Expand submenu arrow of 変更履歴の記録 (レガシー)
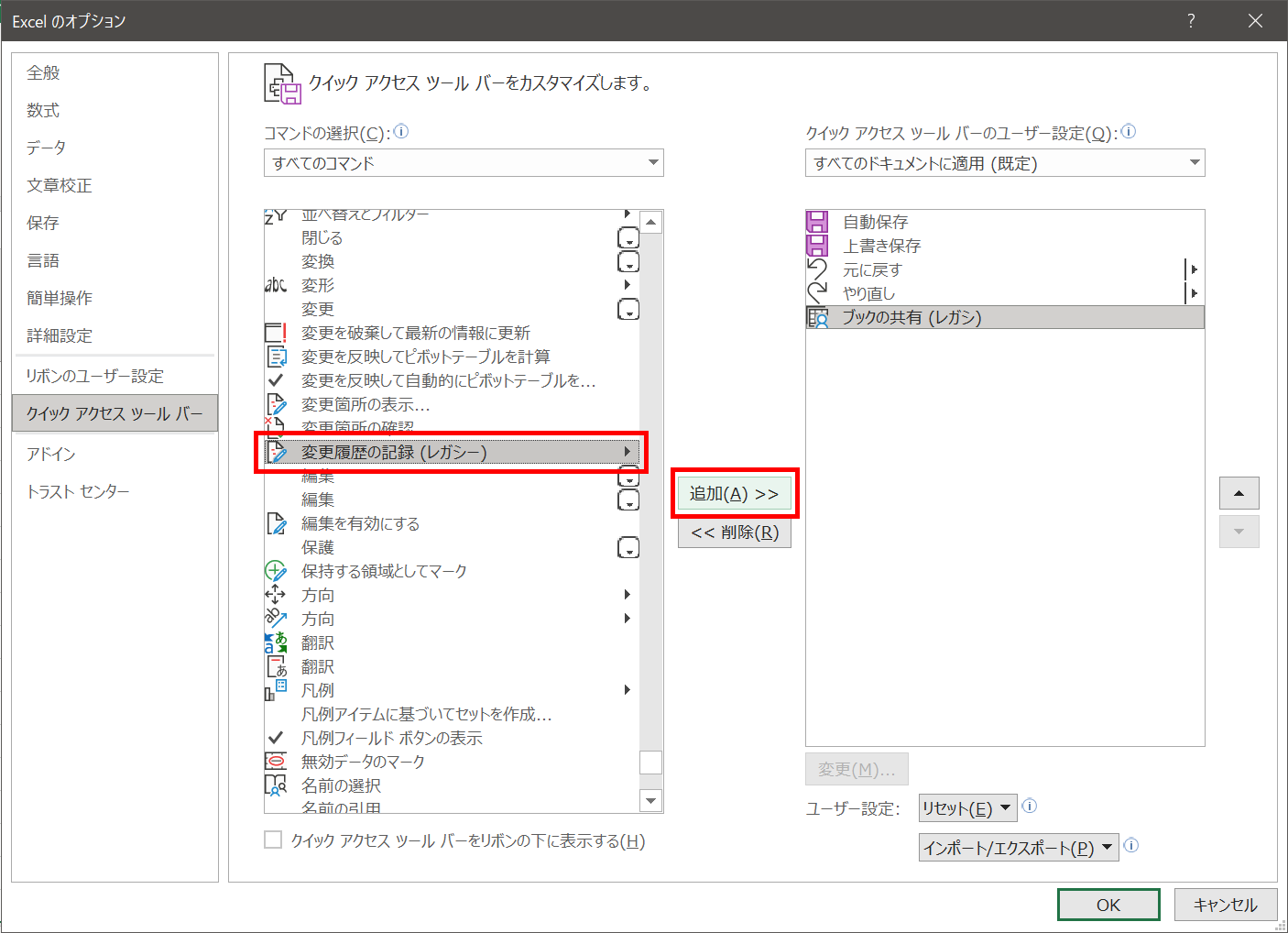Screen dimensions: 1288x933 tap(628, 452)
